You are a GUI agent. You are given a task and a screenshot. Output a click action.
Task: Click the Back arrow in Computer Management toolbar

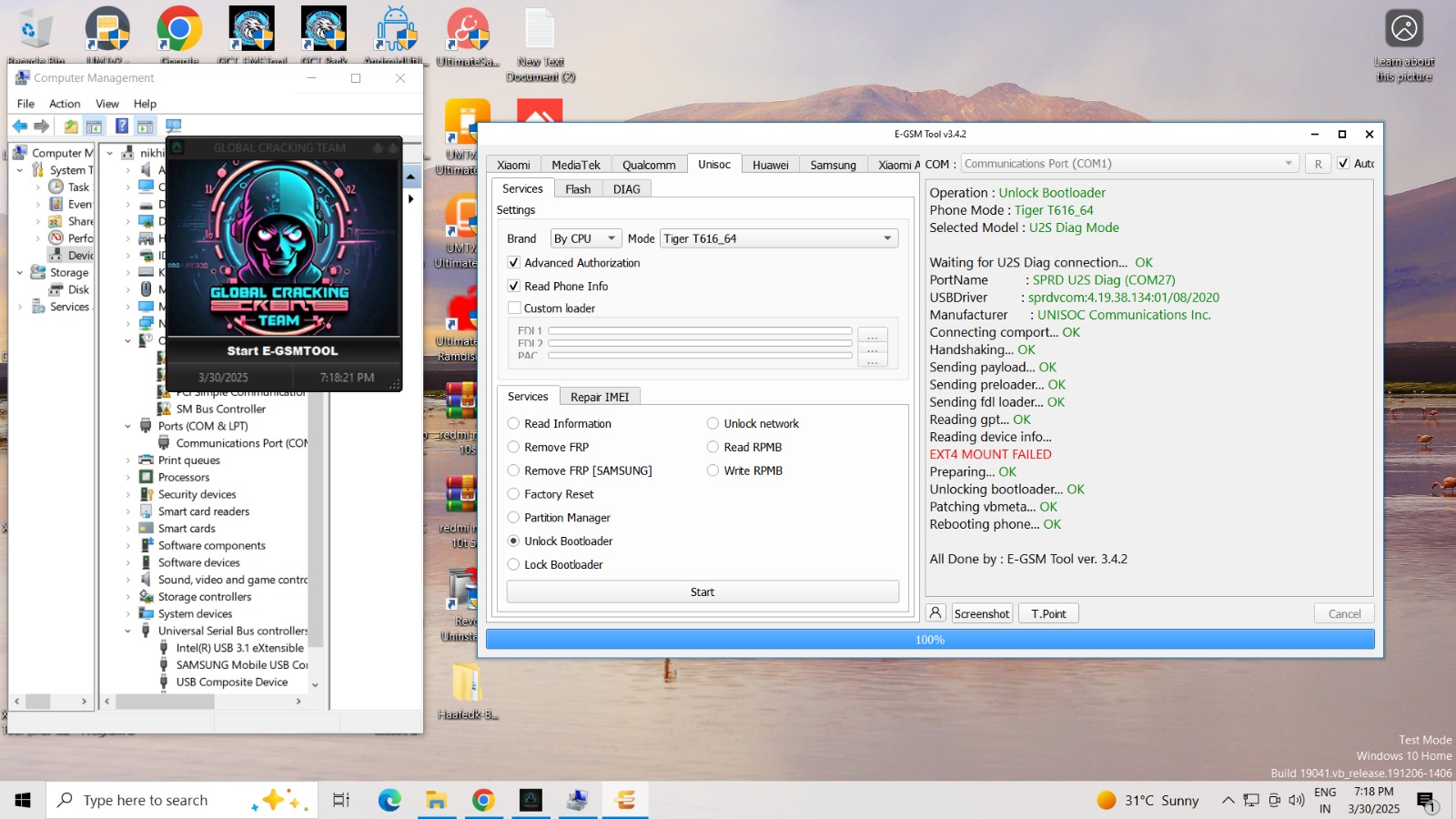coord(20,126)
